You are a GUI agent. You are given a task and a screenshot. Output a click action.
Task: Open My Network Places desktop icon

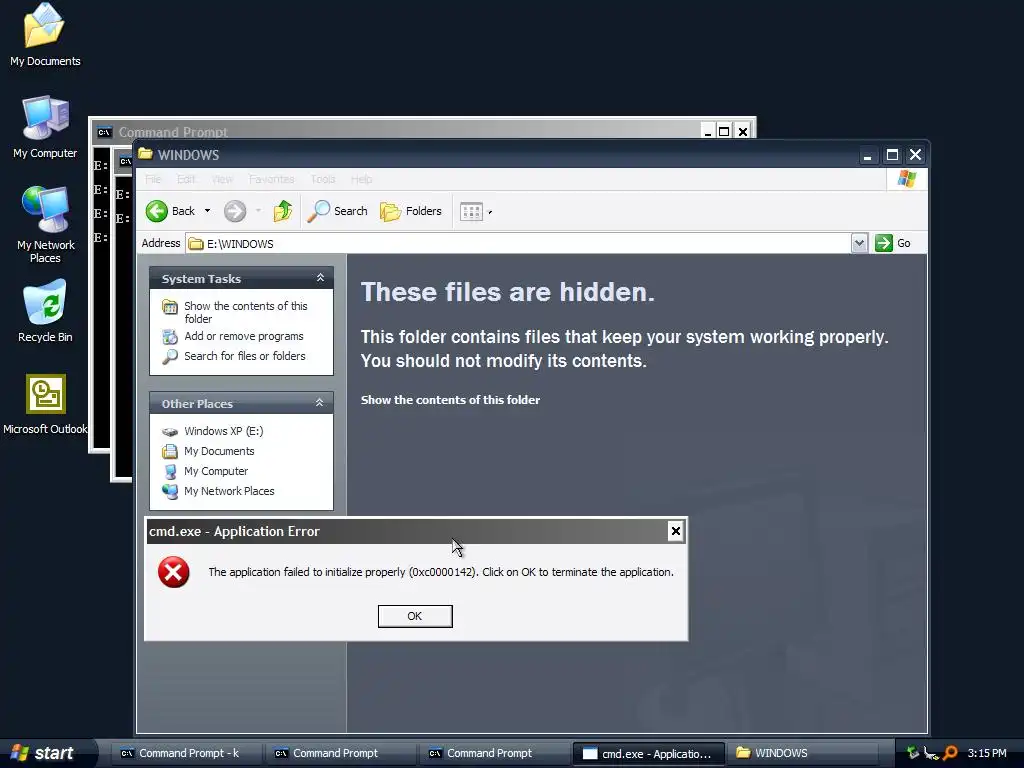(x=45, y=225)
